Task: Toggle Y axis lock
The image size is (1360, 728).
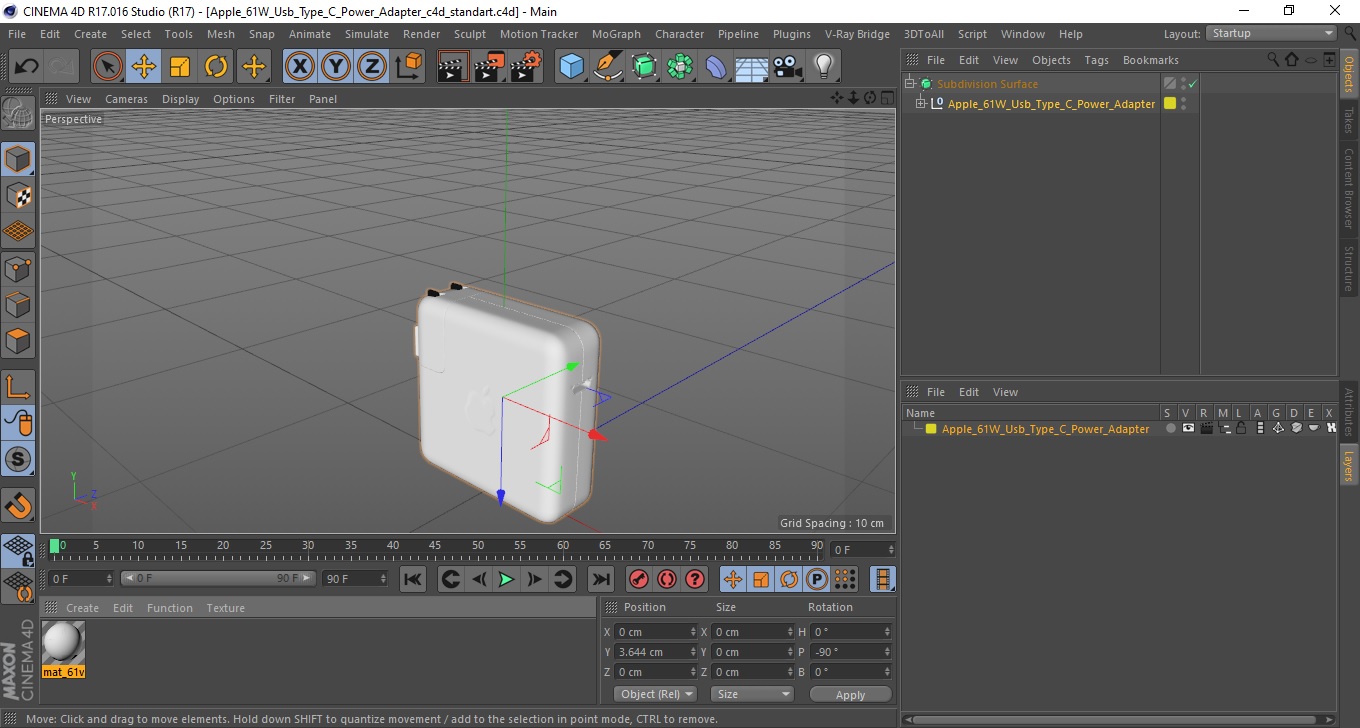Action: point(336,67)
